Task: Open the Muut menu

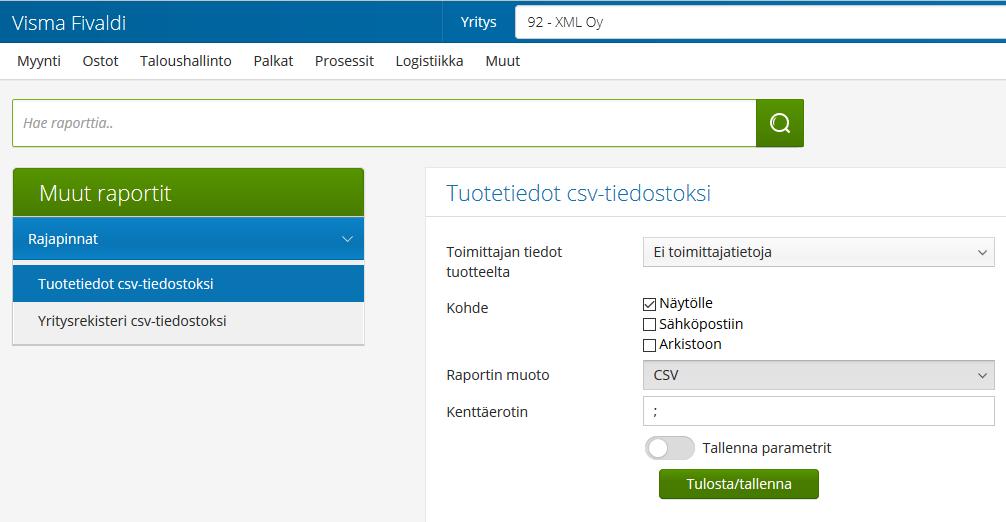Action: tap(503, 61)
